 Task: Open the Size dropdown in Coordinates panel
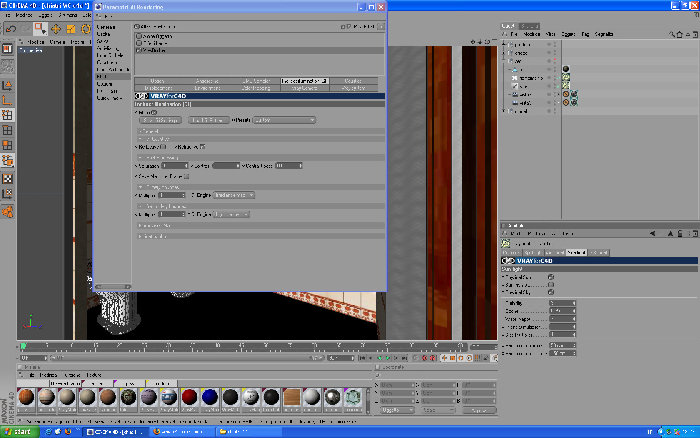pyautogui.click(x=438, y=410)
